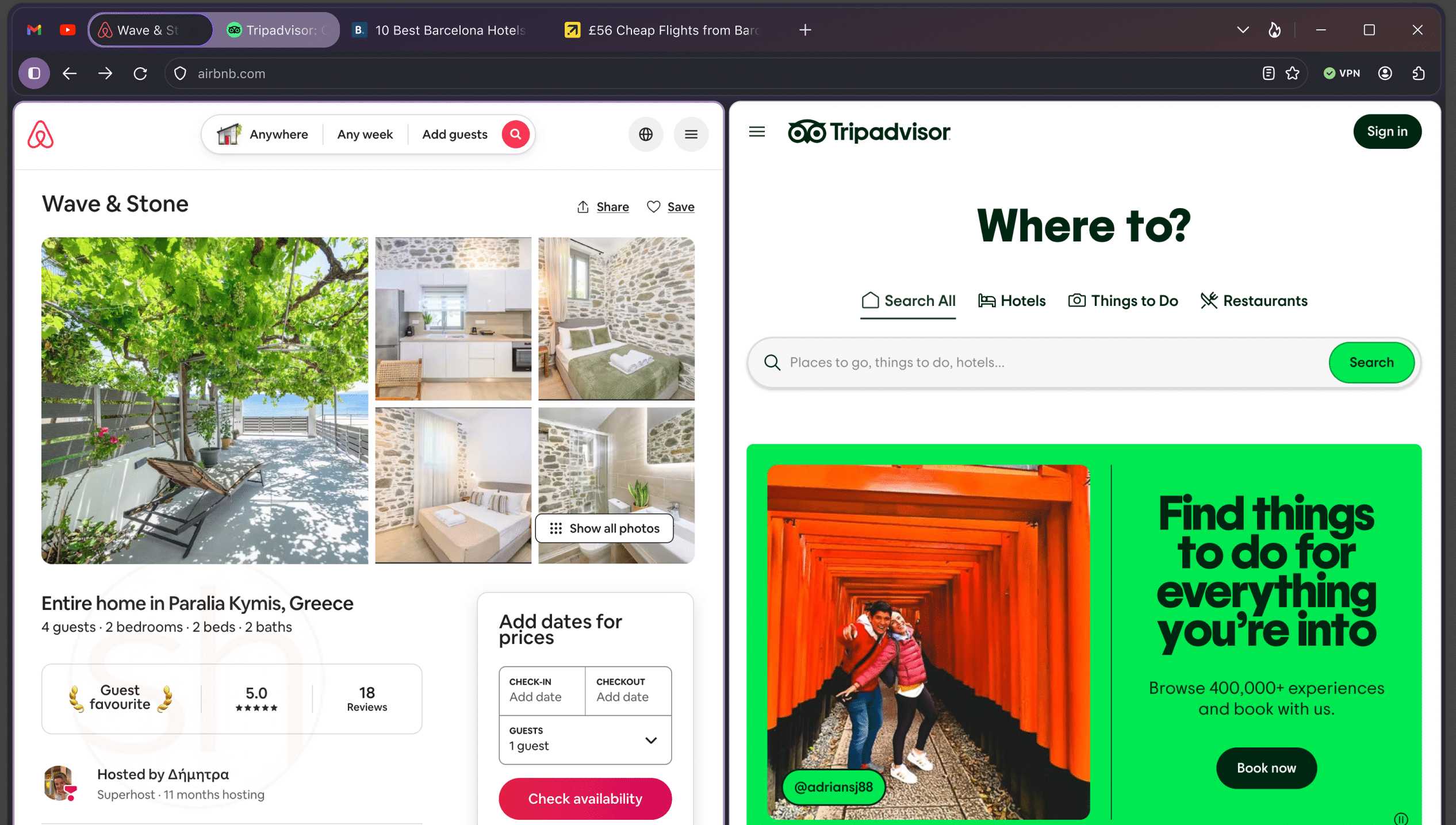The image size is (1456, 825).
Task: Select the Things to Do camera icon
Action: click(1075, 300)
